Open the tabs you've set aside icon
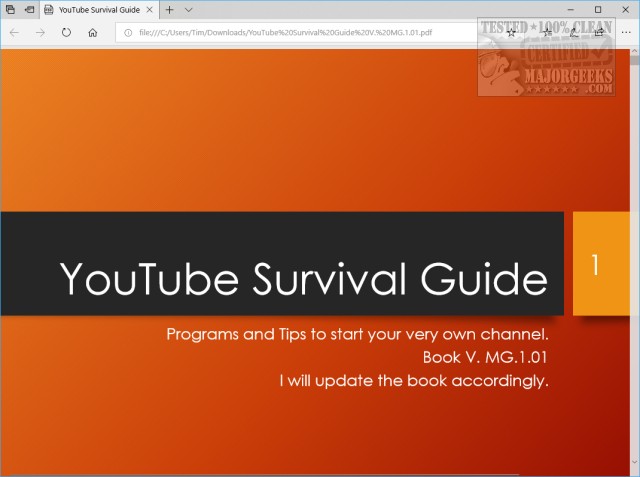This screenshot has width=640, height=477. point(10,9)
